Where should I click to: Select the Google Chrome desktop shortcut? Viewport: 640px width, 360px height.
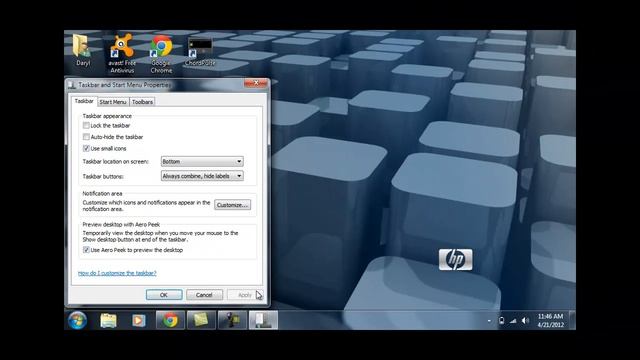point(161,54)
